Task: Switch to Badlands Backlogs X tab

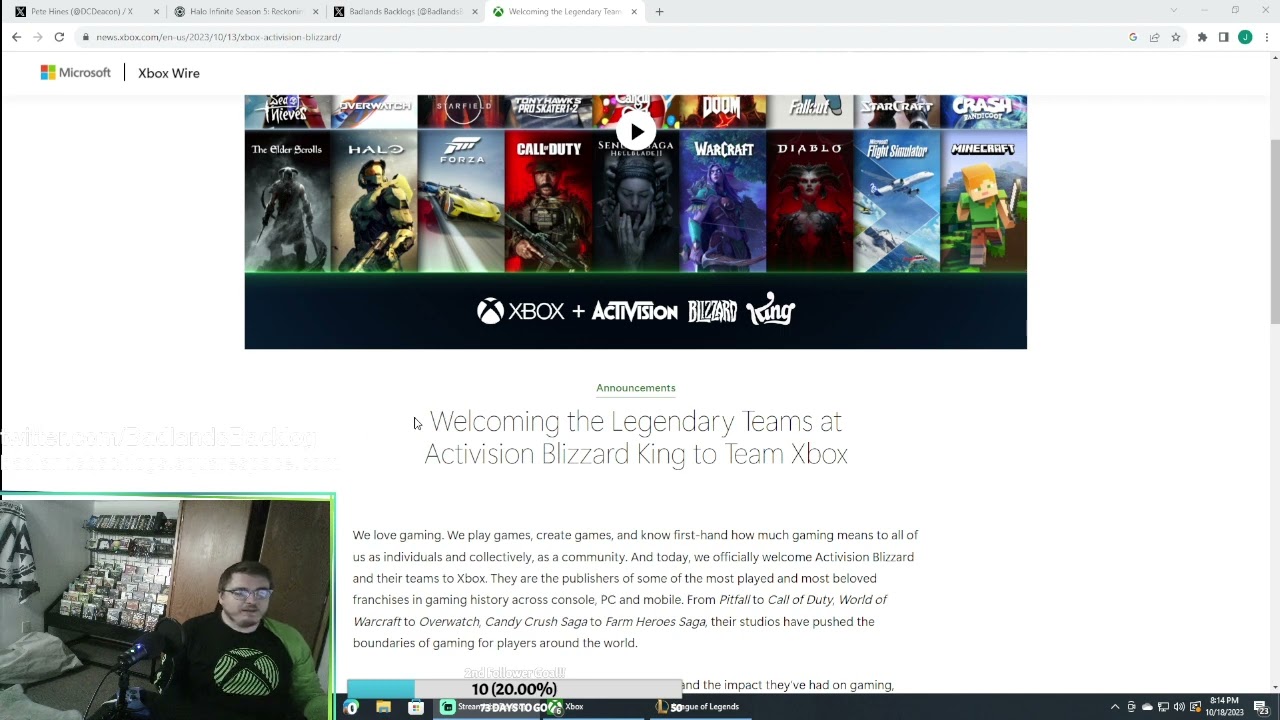Action: 405,12
